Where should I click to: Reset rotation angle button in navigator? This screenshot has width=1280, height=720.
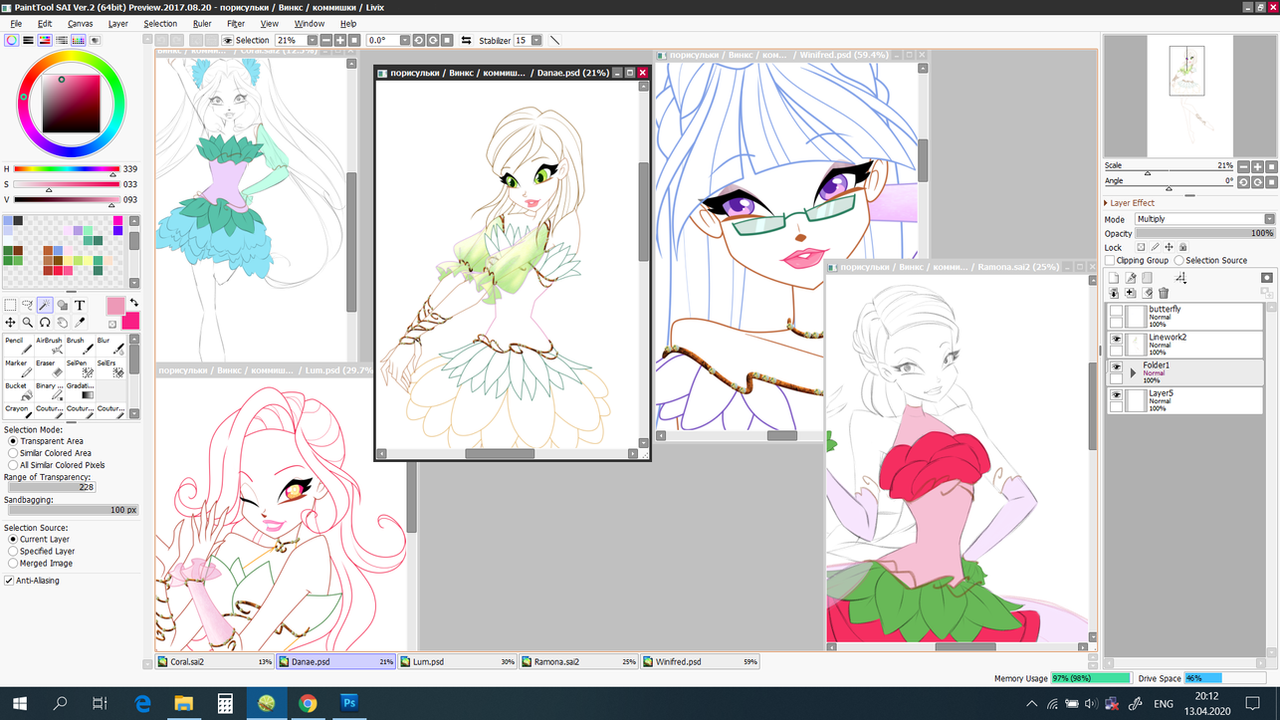click(x=1270, y=181)
